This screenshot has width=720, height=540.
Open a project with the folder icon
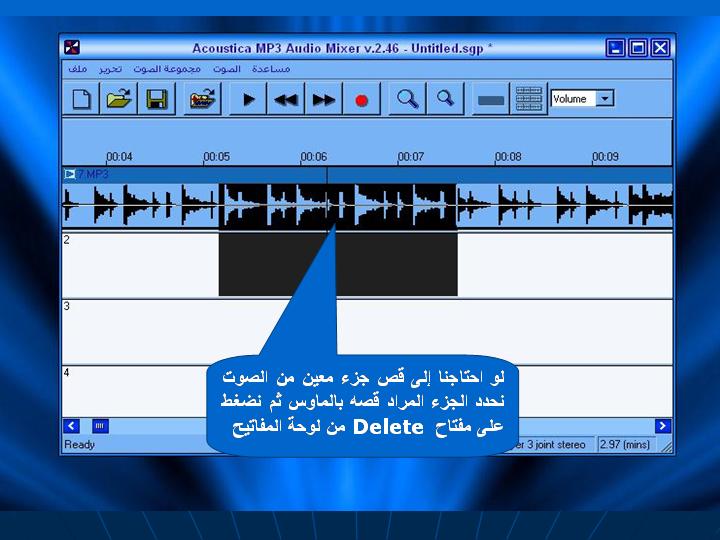118,99
